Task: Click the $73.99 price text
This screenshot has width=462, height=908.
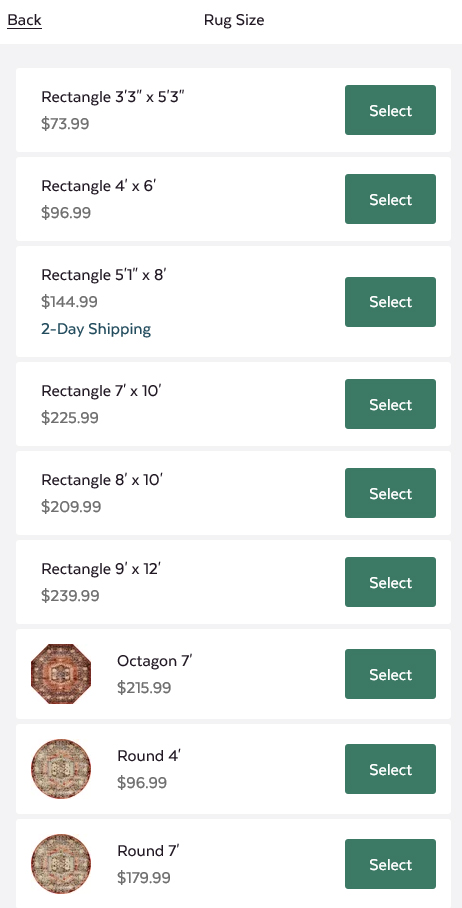Action: pos(65,124)
